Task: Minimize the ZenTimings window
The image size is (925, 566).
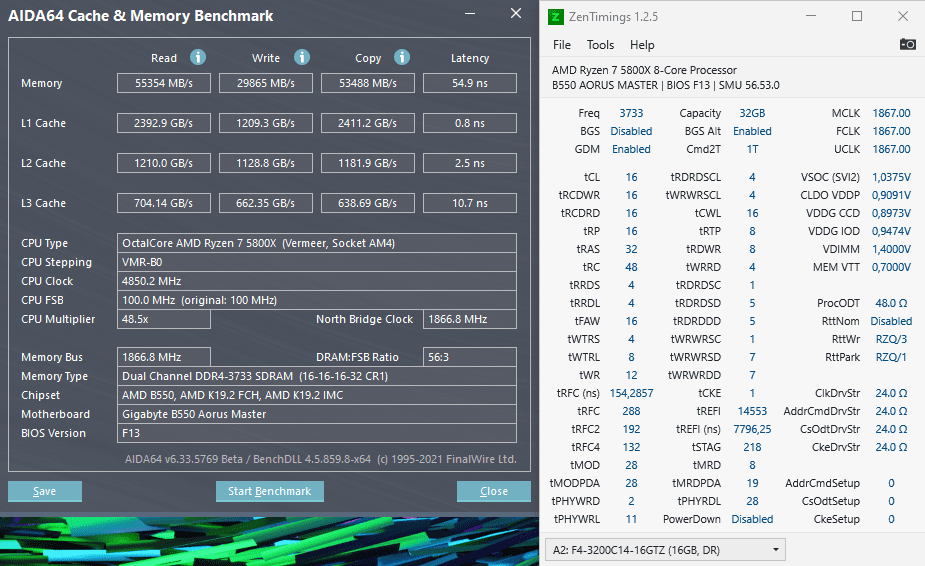Action: [x=811, y=17]
